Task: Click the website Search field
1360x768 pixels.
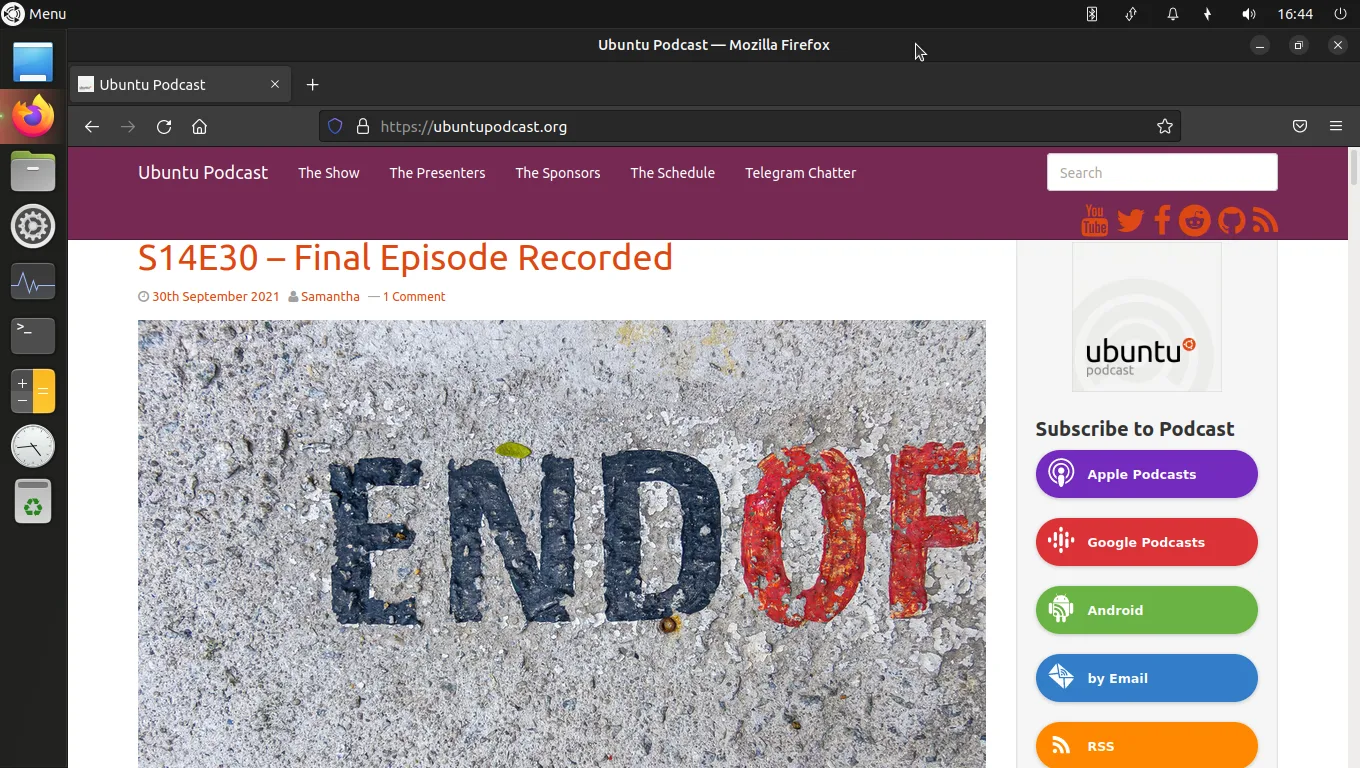Action: click(x=1161, y=172)
